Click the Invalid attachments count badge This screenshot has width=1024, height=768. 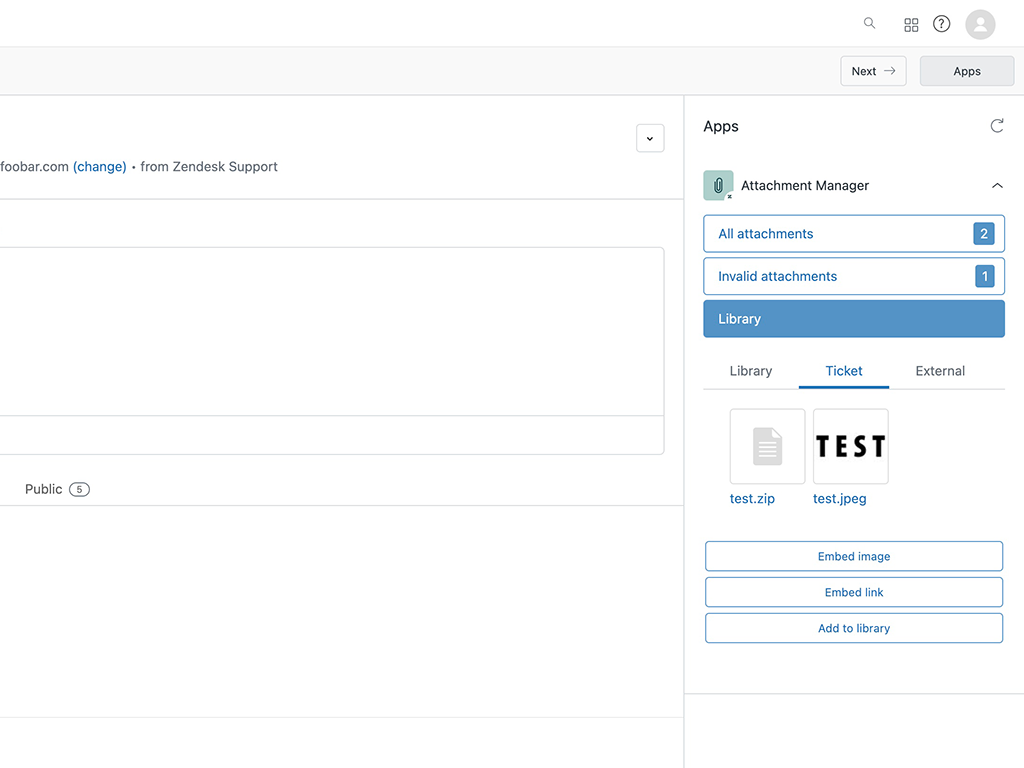[984, 276]
